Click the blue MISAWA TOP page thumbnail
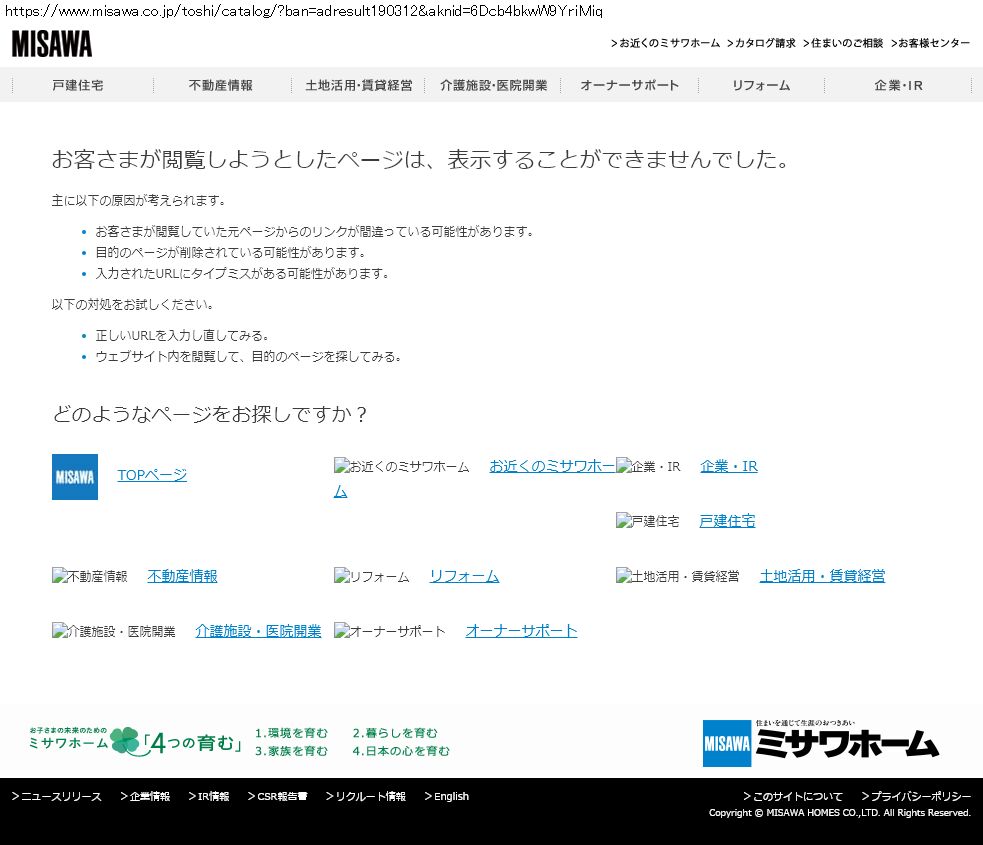This screenshot has width=983, height=845. coord(75,476)
